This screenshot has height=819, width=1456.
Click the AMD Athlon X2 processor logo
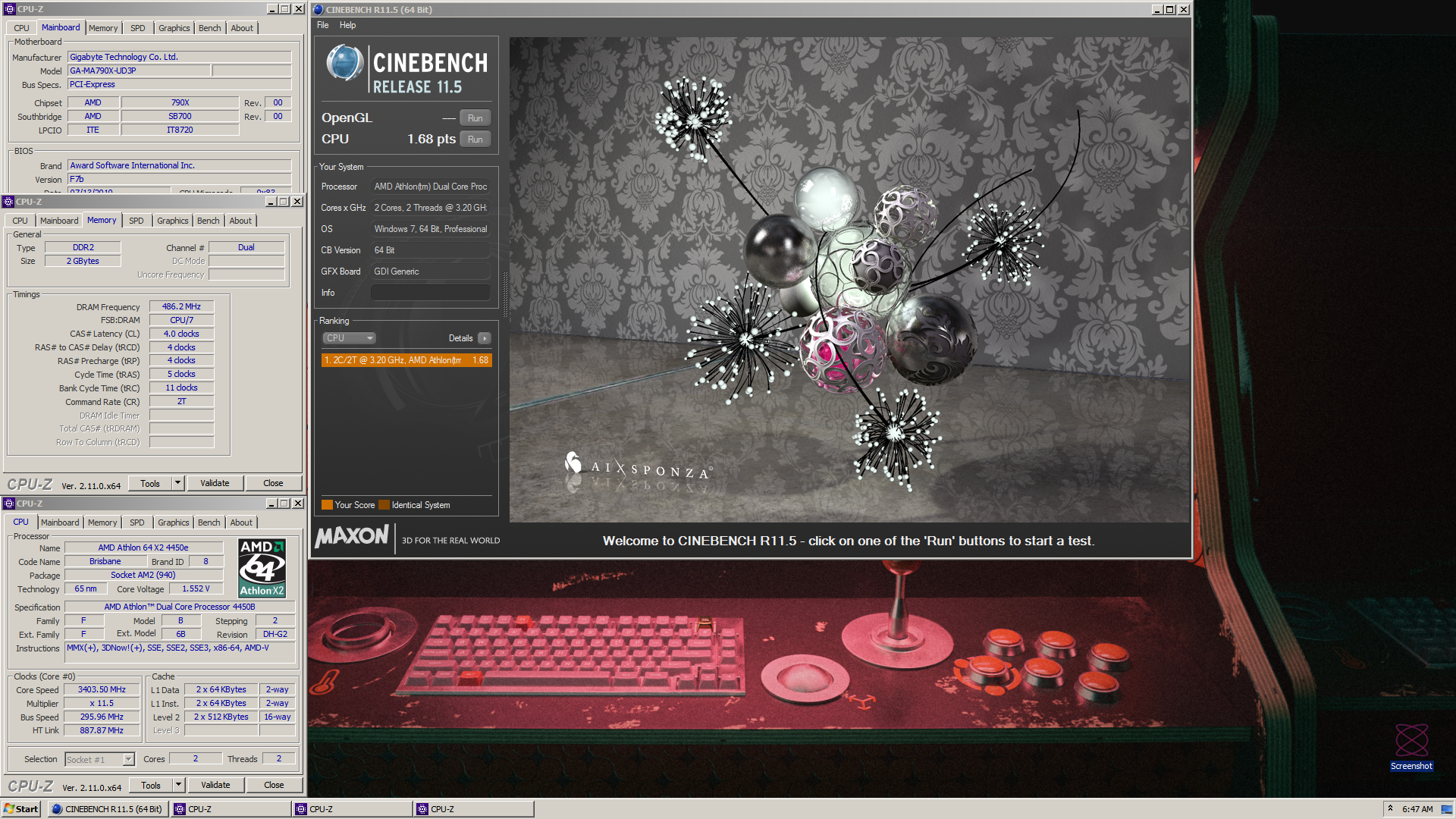[262, 568]
